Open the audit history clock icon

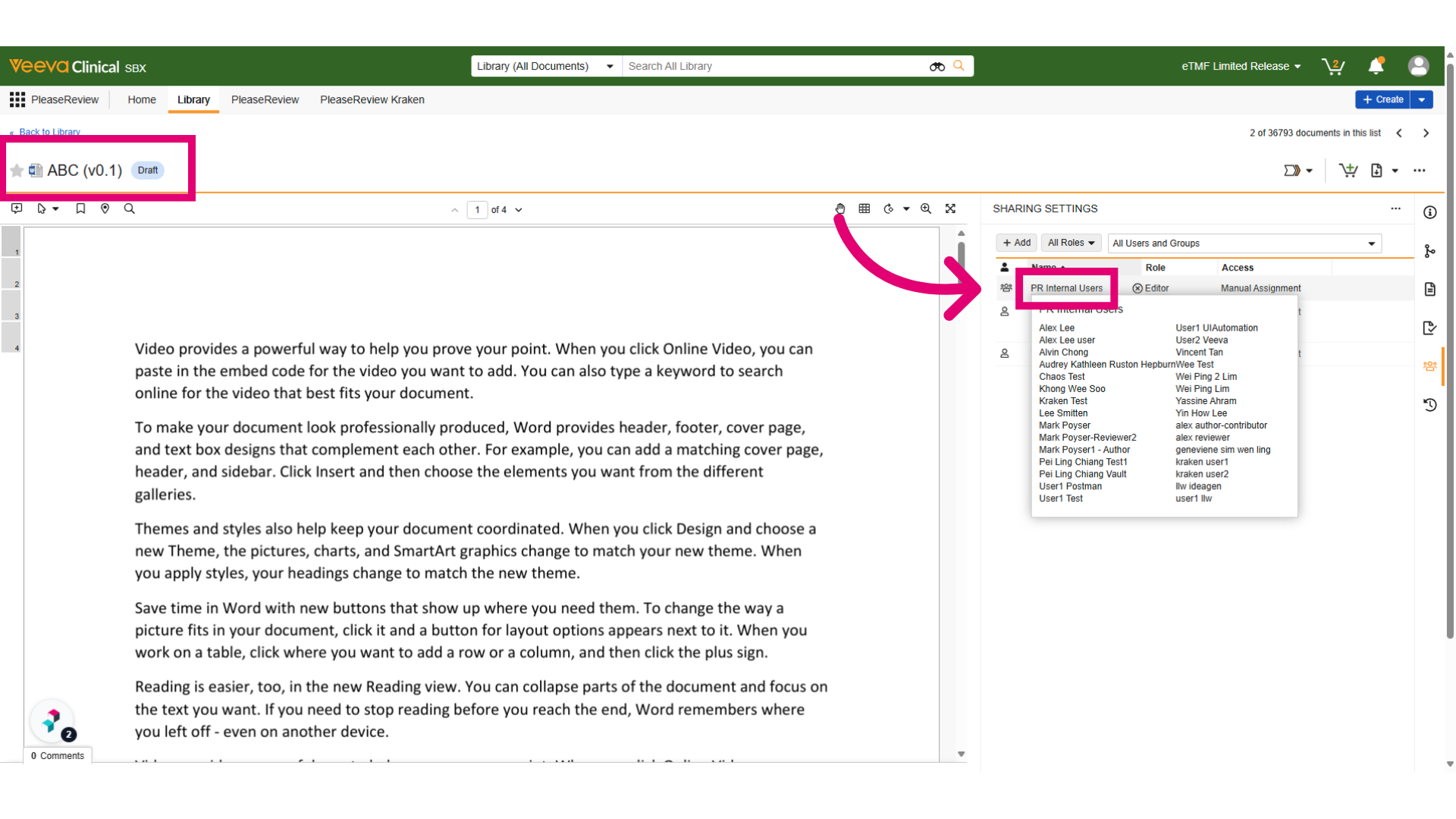click(x=1430, y=405)
